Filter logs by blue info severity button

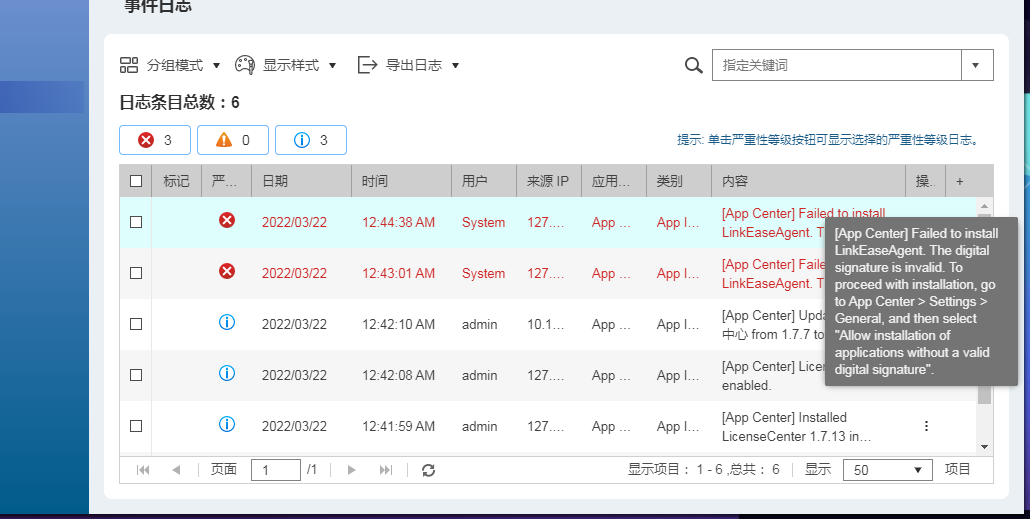tap(311, 140)
